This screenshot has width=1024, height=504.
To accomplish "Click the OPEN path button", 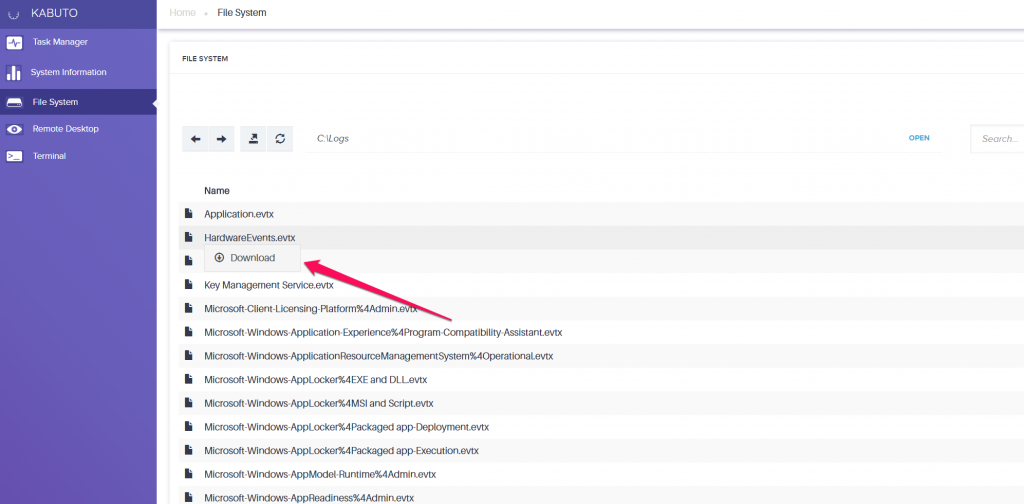I will [x=919, y=138].
